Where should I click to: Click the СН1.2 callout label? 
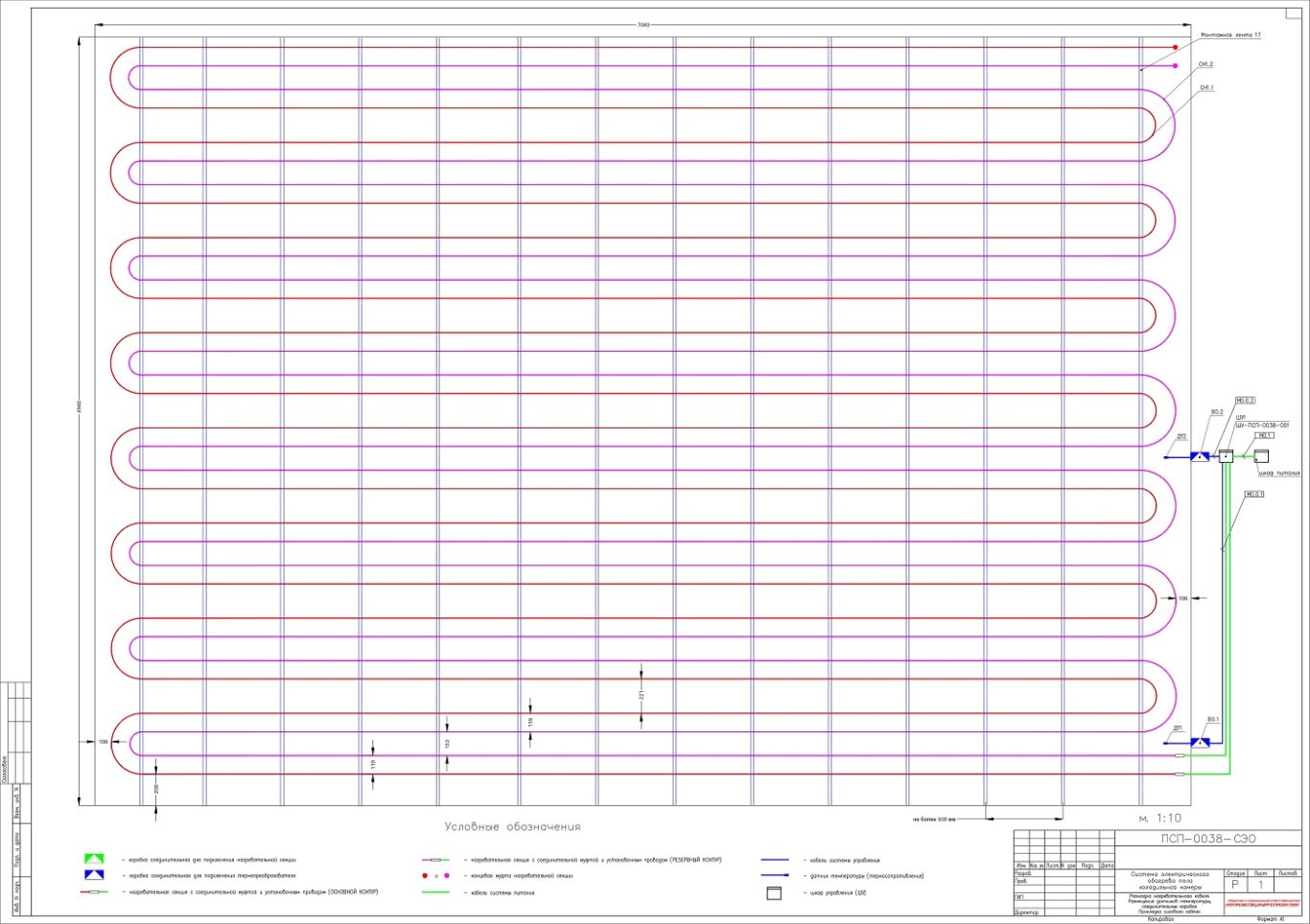(1205, 64)
